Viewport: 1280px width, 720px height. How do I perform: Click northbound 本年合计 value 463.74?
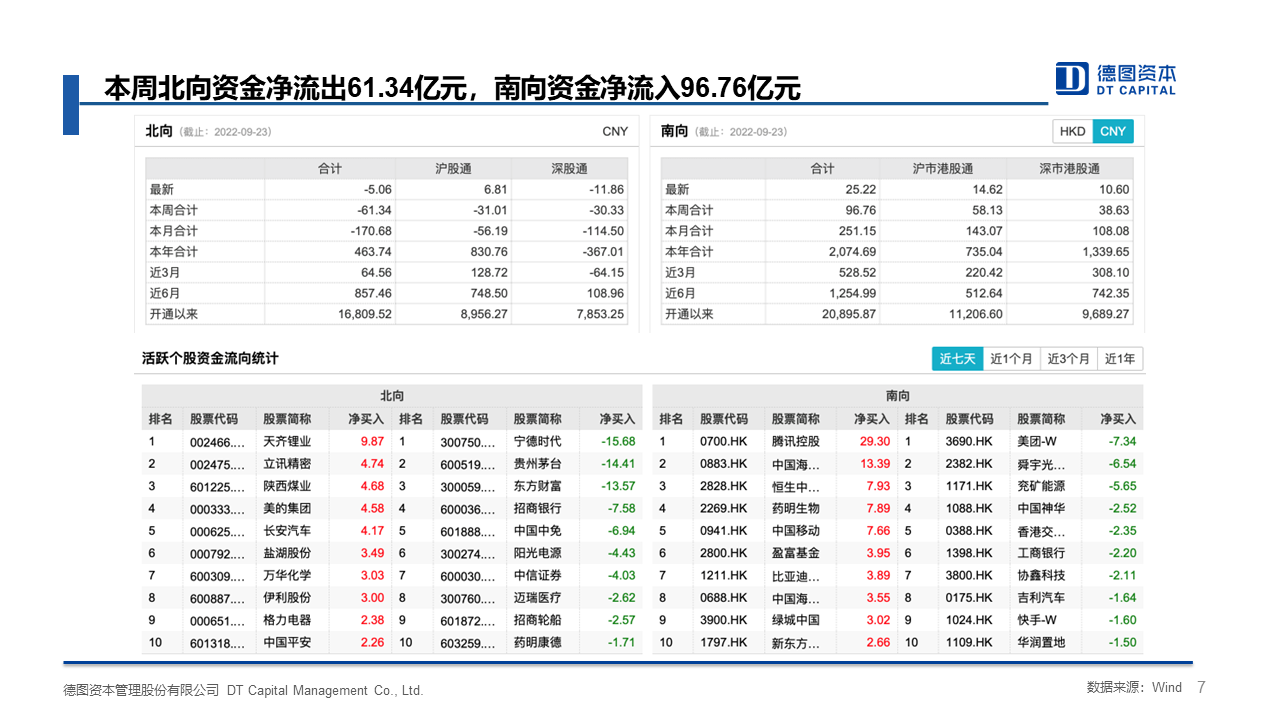[373, 252]
